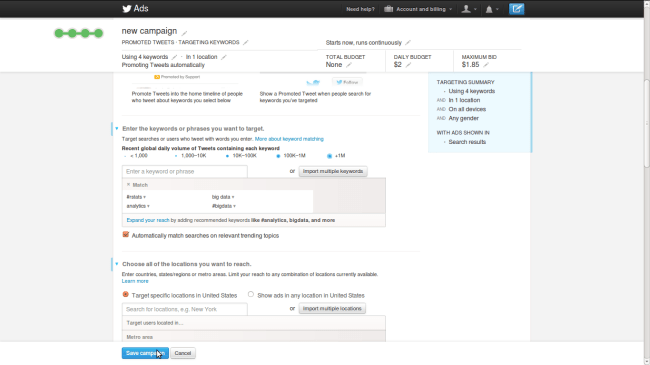Open Account and billing dropdown
This screenshot has height=365, width=650.
(418, 9)
